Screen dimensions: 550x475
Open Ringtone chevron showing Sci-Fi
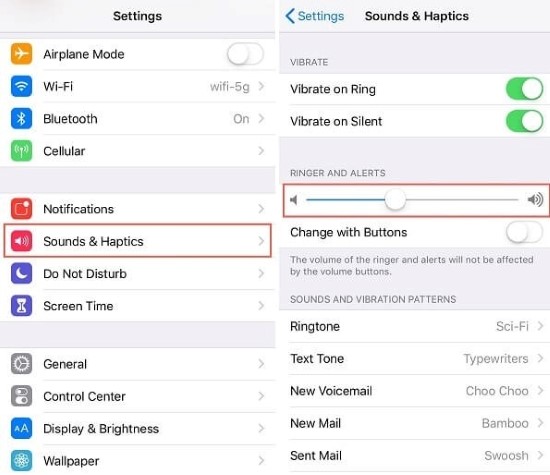click(x=541, y=326)
